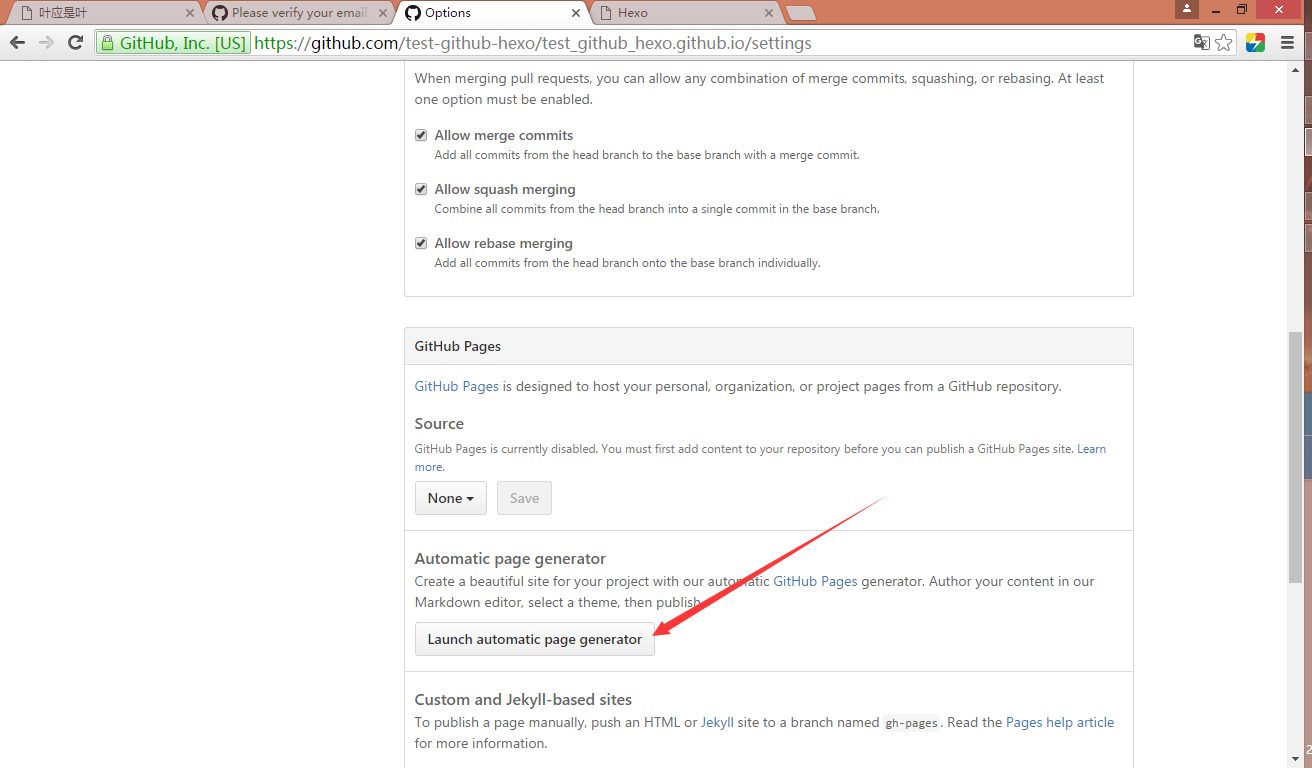1312x768 pixels.
Task: Open a new tab with the new-tab button
Action: click(x=801, y=13)
